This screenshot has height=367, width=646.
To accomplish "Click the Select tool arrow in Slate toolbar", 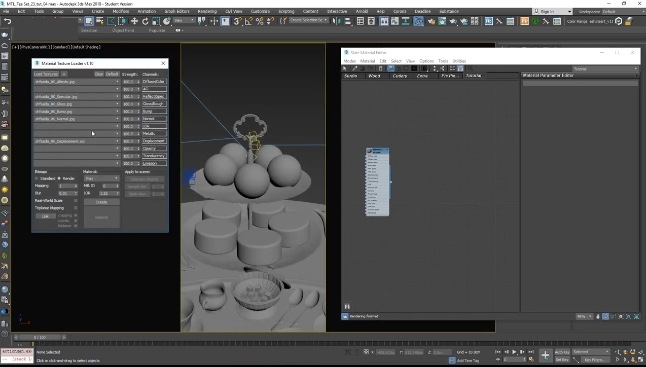I will tap(345, 69).
